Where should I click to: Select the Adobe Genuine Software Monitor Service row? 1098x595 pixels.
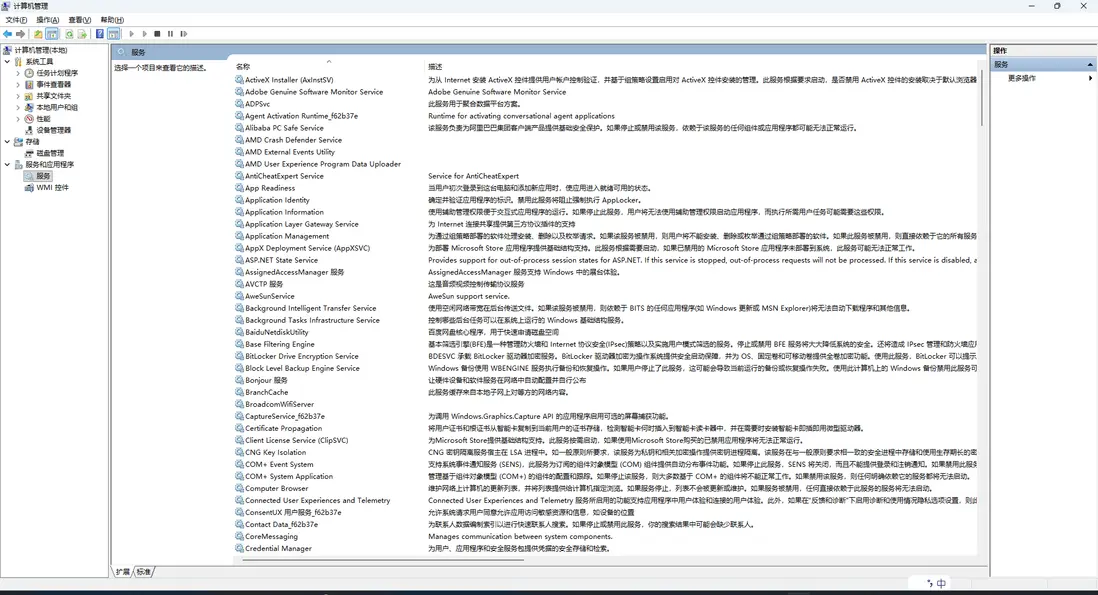(x=606, y=92)
